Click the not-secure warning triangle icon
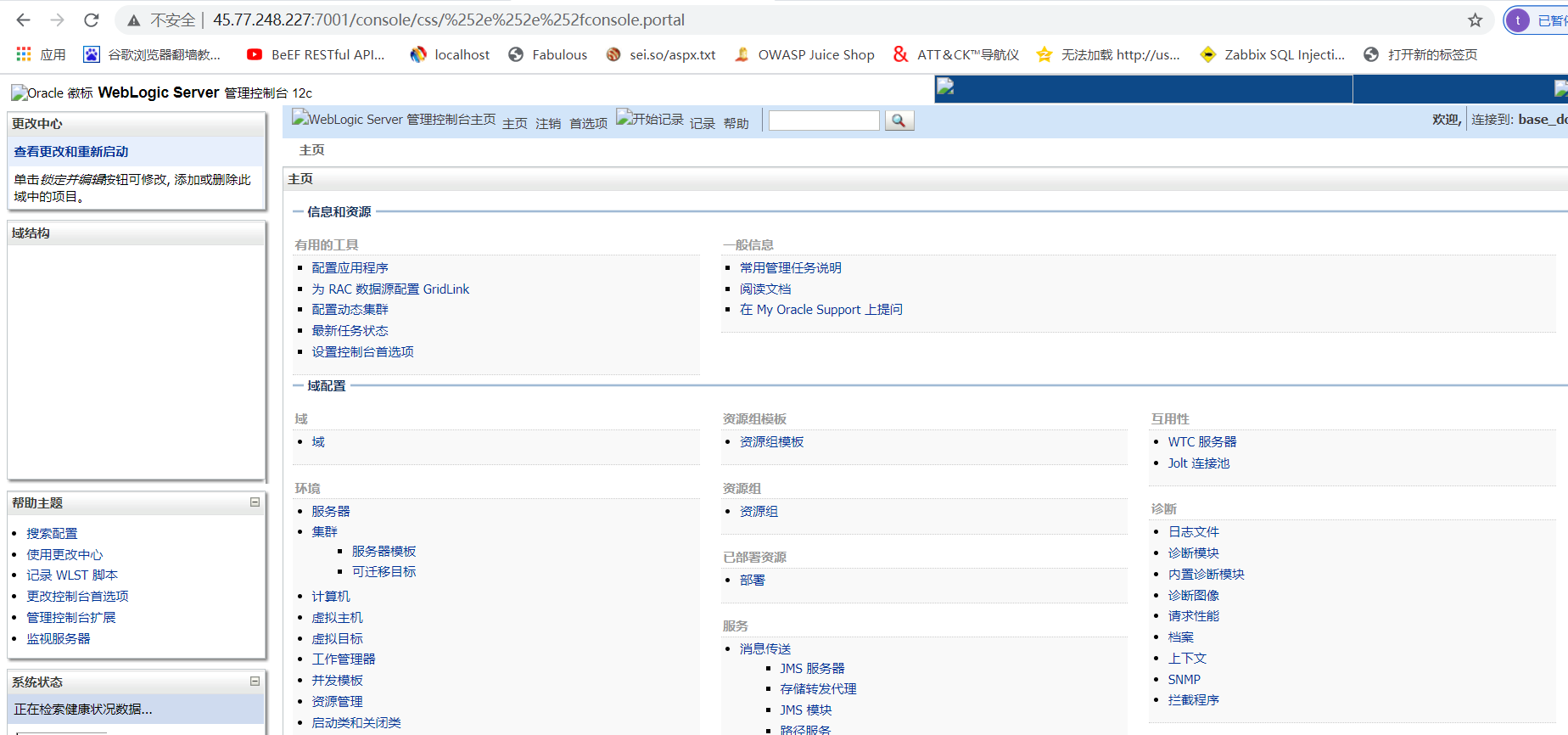 click(x=134, y=20)
